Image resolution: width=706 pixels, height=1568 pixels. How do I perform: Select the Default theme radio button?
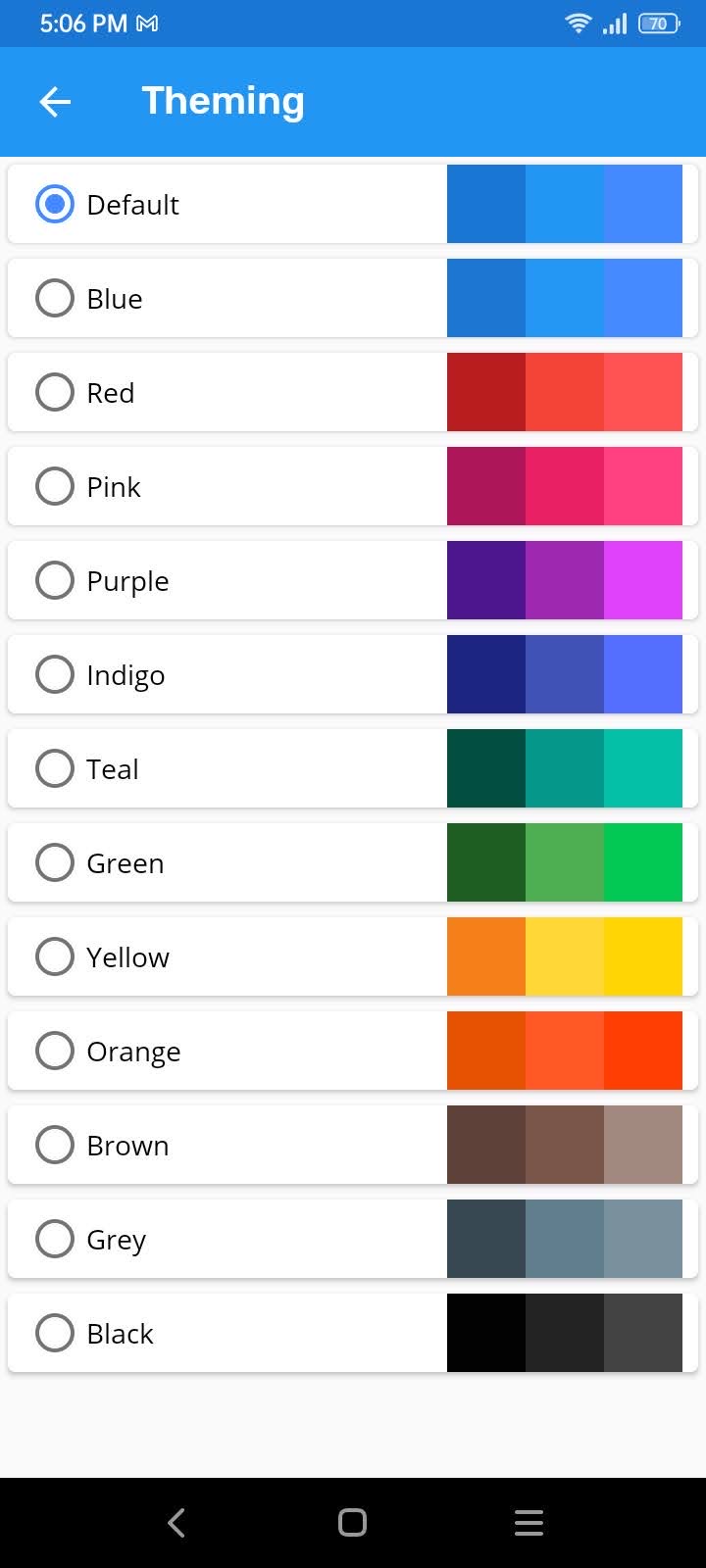pos(55,204)
